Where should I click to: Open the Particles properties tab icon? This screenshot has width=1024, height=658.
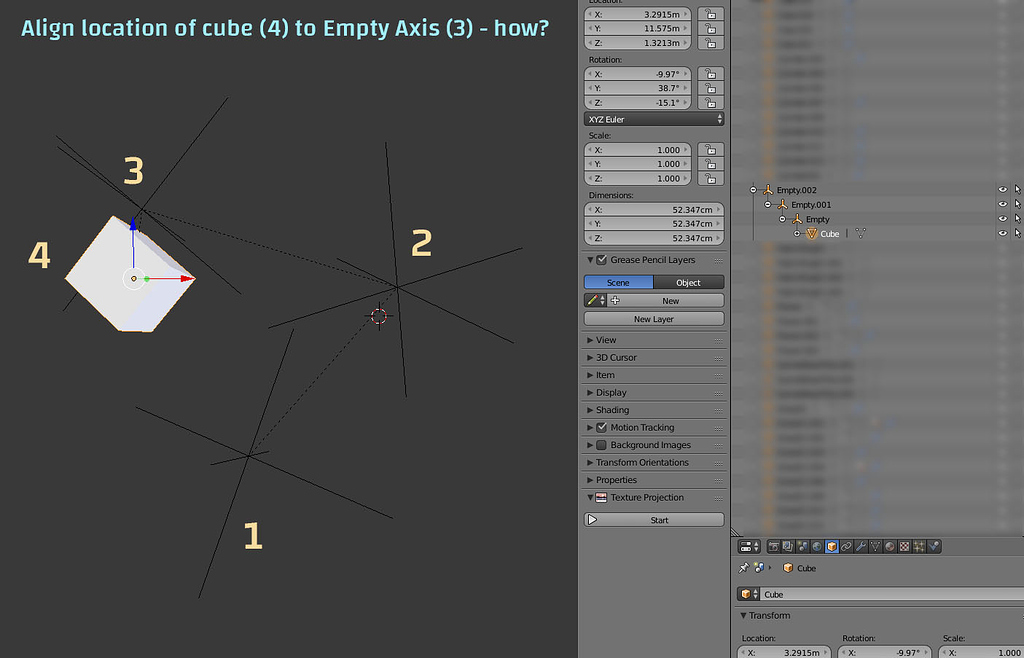pyautogui.click(x=920, y=546)
